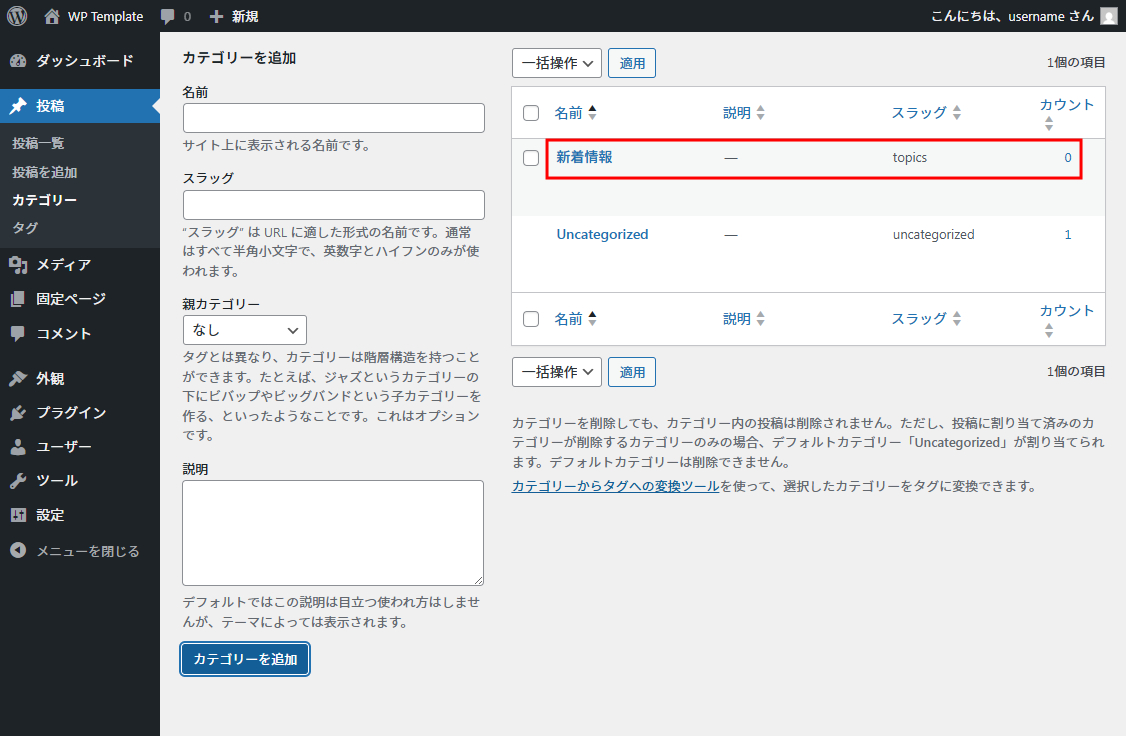Open the 新着情報 category link

coord(585,157)
